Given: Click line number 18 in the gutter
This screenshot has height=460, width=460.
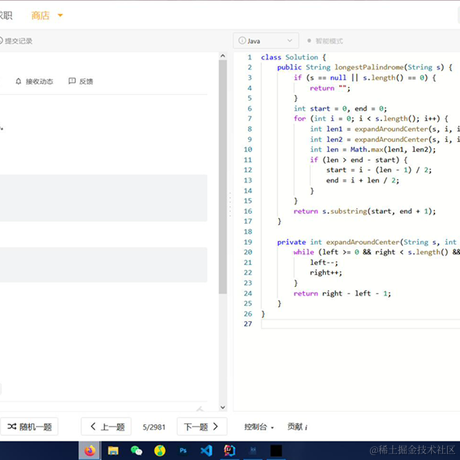Looking at the screenshot, I should [x=248, y=232].
